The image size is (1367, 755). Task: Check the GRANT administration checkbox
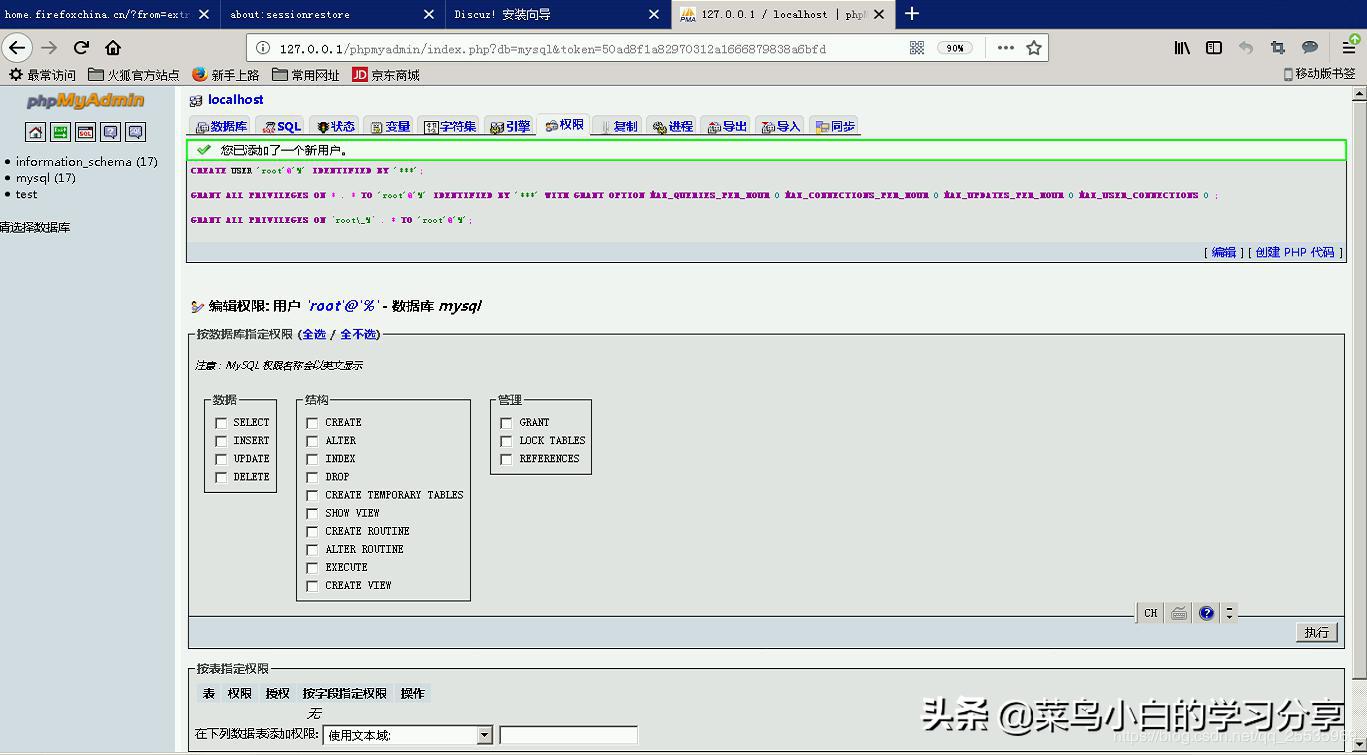506,423
